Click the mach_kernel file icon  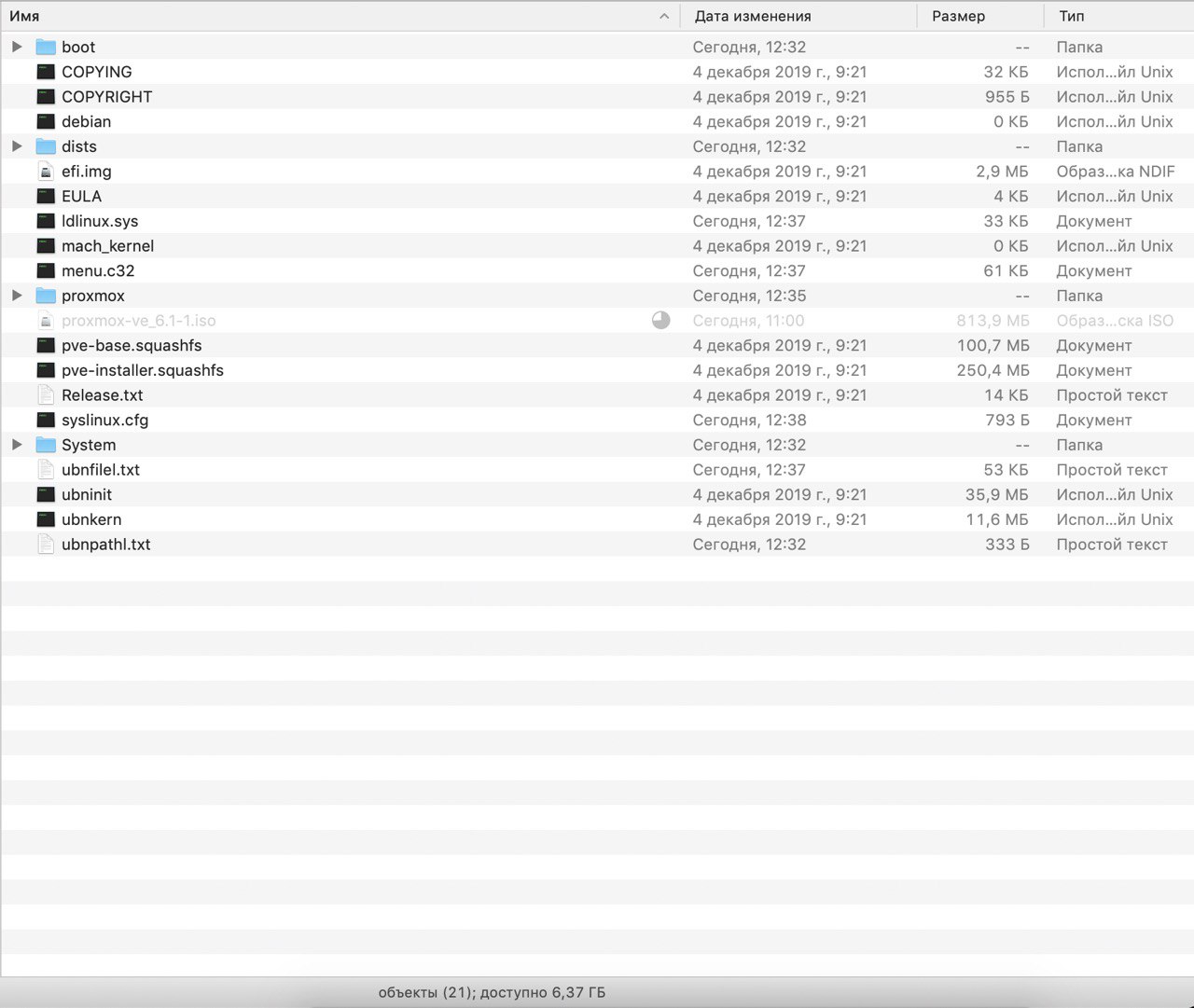(x=46, y=246)
